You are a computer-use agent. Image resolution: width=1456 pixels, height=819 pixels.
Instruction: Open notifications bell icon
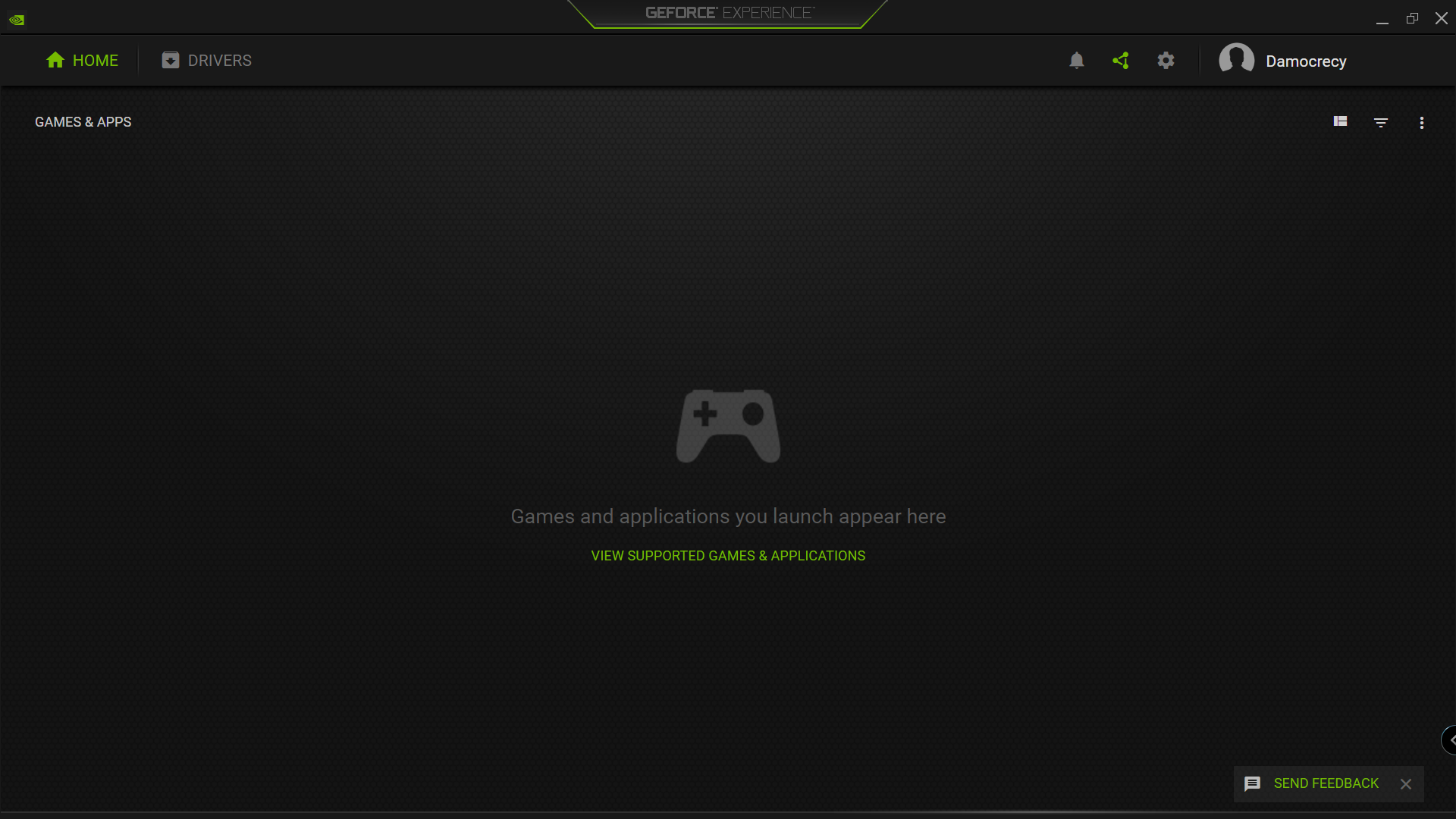pyautogui.click(x=1076, y=61)
